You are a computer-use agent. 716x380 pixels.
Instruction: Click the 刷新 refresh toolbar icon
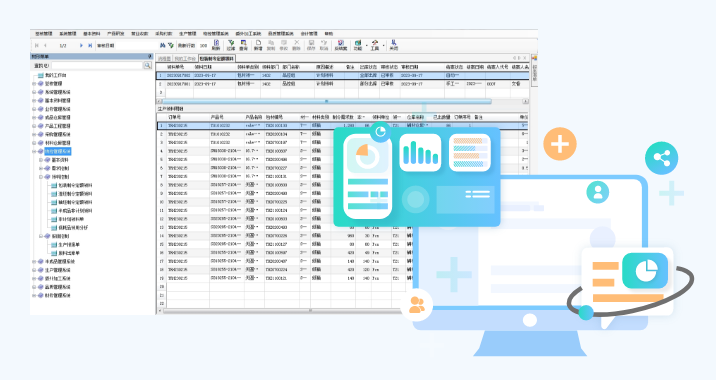point(216,45)
